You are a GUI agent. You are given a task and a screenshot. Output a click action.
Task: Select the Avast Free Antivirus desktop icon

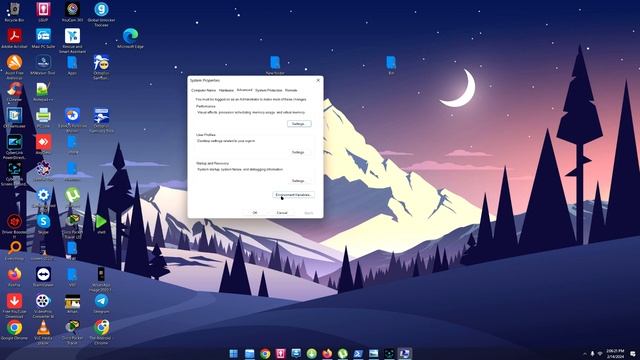click(14, 67)
